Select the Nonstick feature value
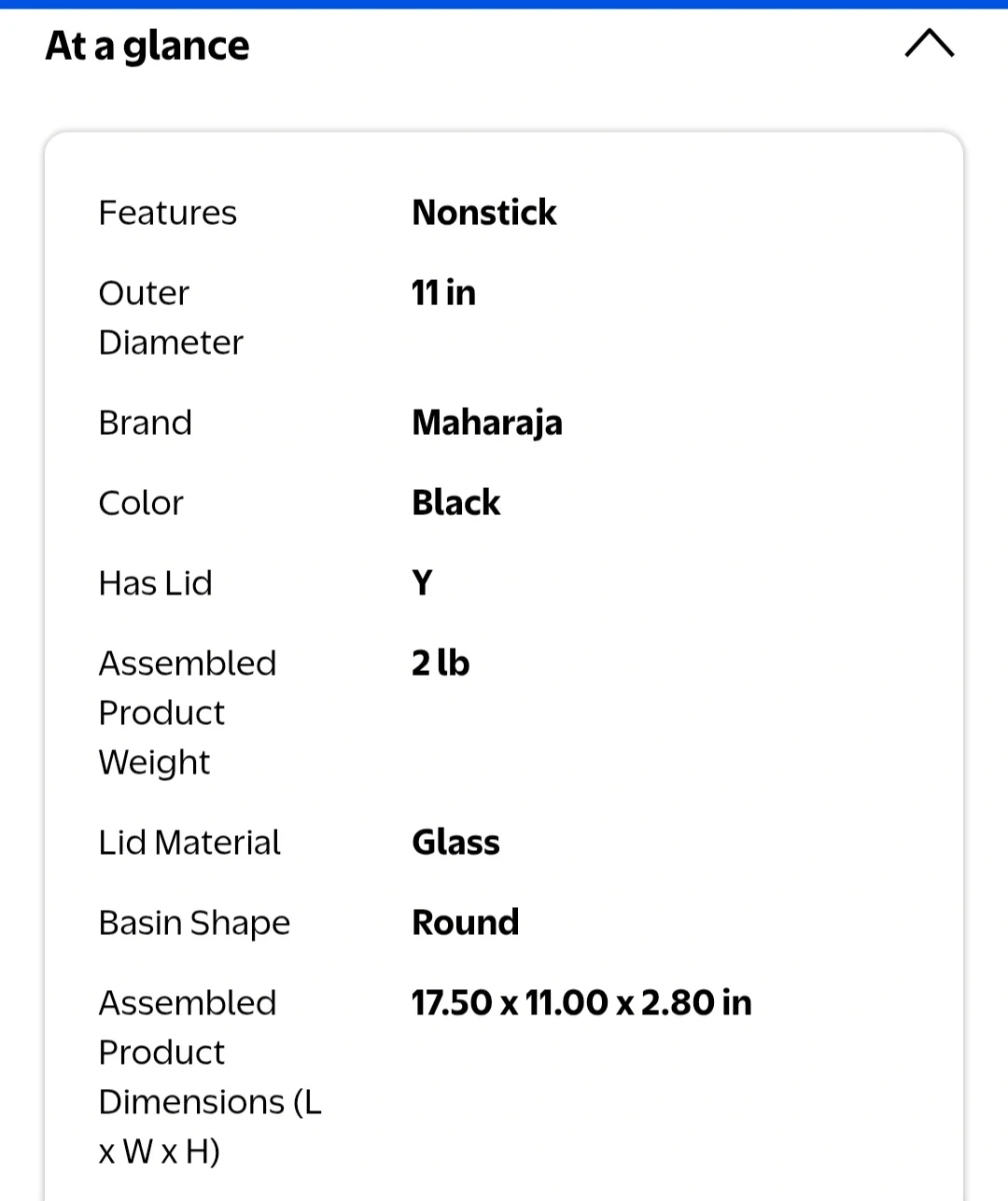 (x=483, y=213)
